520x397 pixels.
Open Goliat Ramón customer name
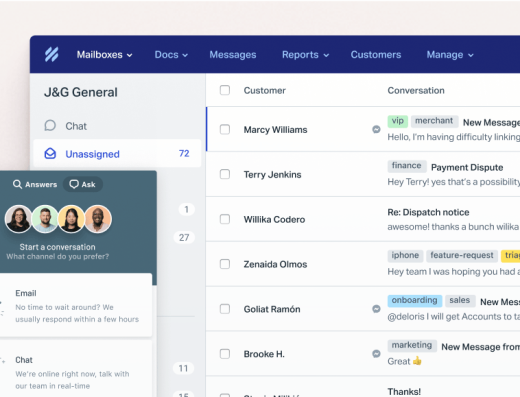[272, 309]
